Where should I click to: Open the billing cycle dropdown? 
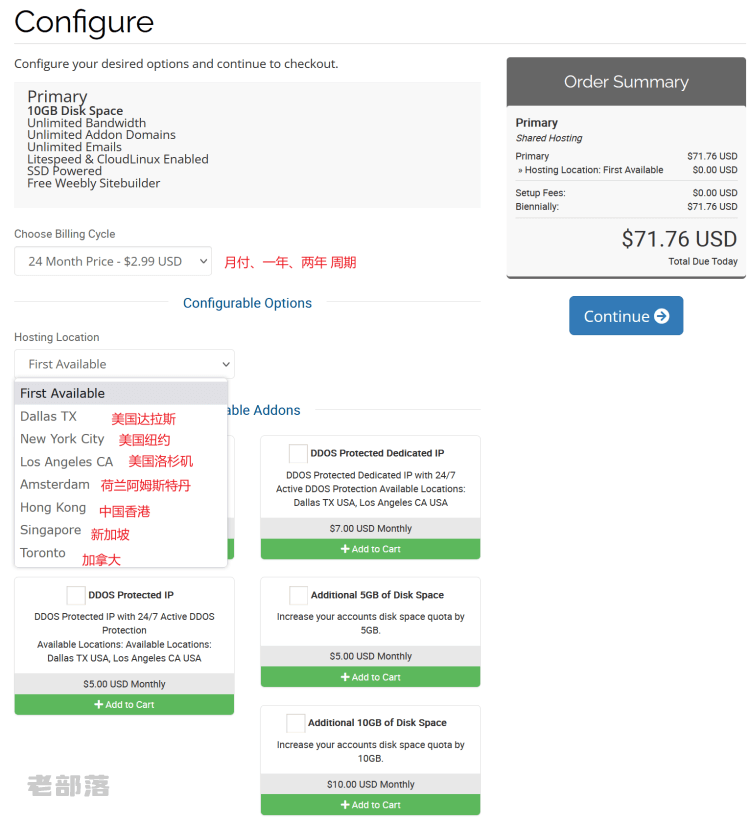pos(113,262)
